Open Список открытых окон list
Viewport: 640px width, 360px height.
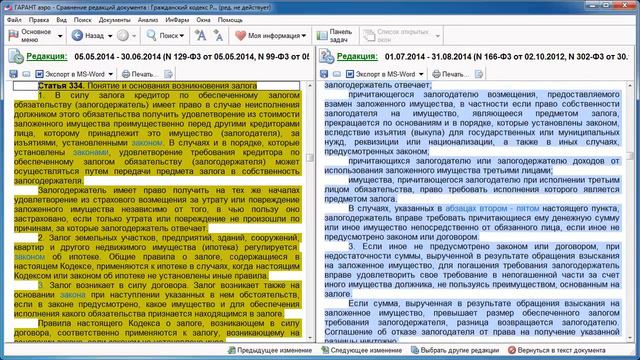402,36
